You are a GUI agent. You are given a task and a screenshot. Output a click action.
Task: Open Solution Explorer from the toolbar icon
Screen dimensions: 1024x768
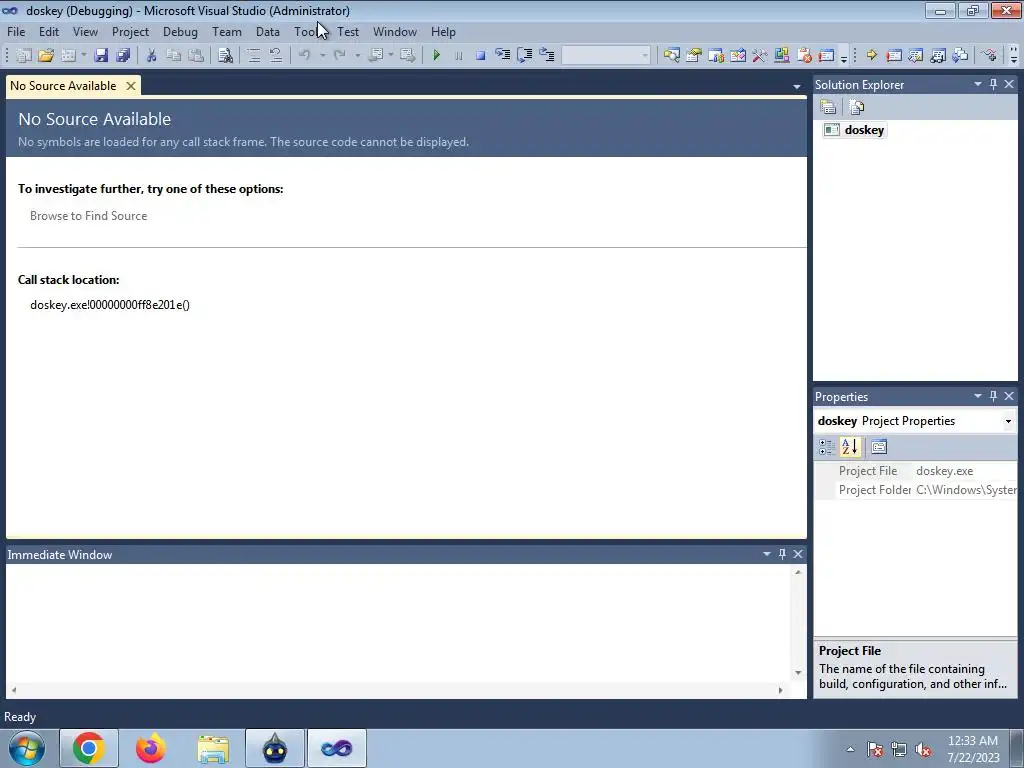click(x=671, y=56)
